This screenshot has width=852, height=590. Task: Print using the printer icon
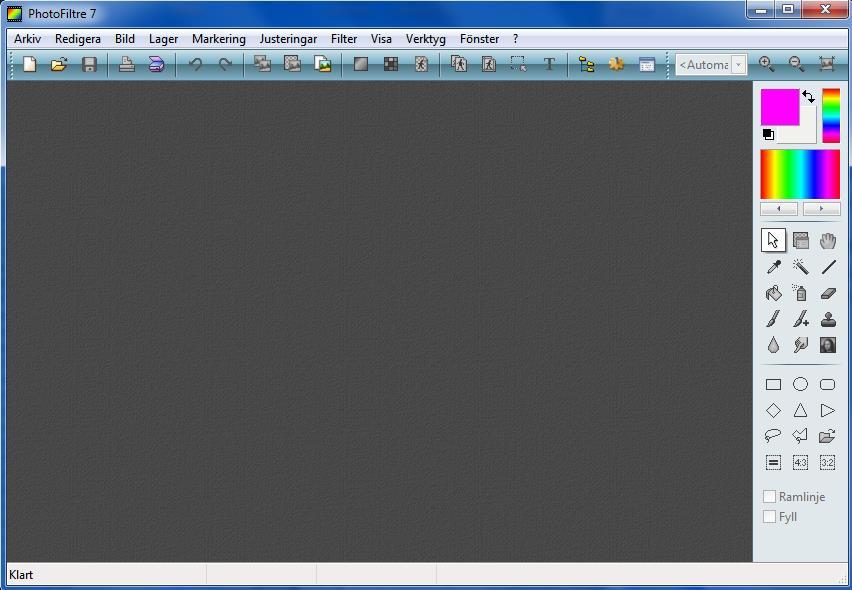[127, 64]
